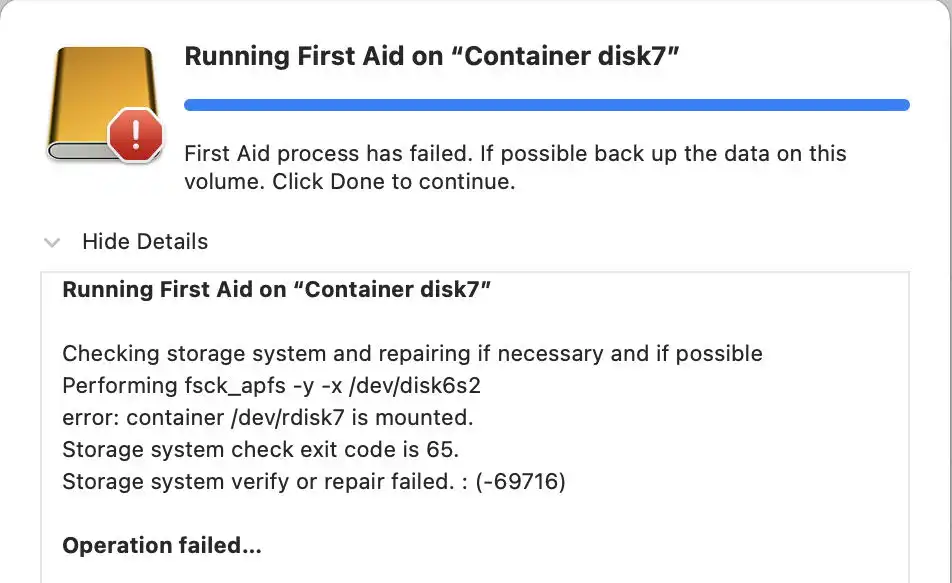Image resolution: width=952 pixels, height=583 pixels.
Task: Click the red error alert badge
Action: (134, 136)
